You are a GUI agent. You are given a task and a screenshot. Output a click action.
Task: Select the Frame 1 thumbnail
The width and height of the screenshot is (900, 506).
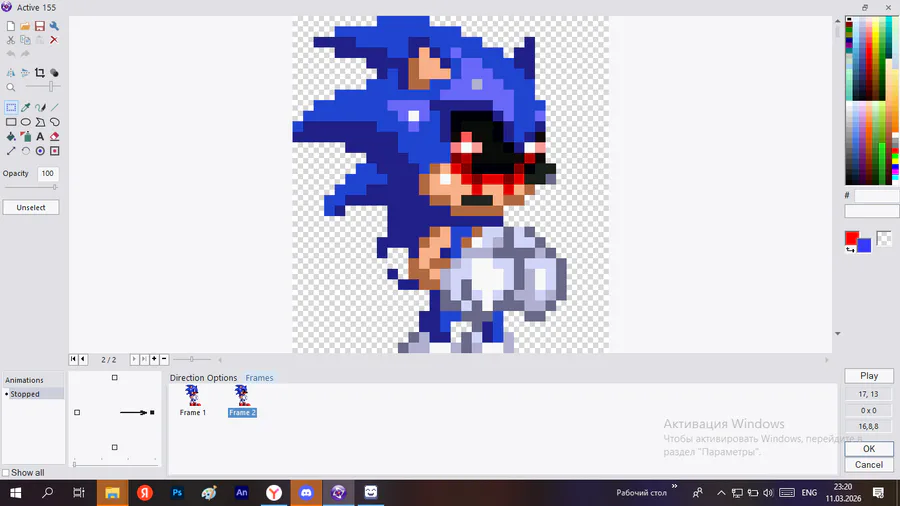[x=193, y=400]
